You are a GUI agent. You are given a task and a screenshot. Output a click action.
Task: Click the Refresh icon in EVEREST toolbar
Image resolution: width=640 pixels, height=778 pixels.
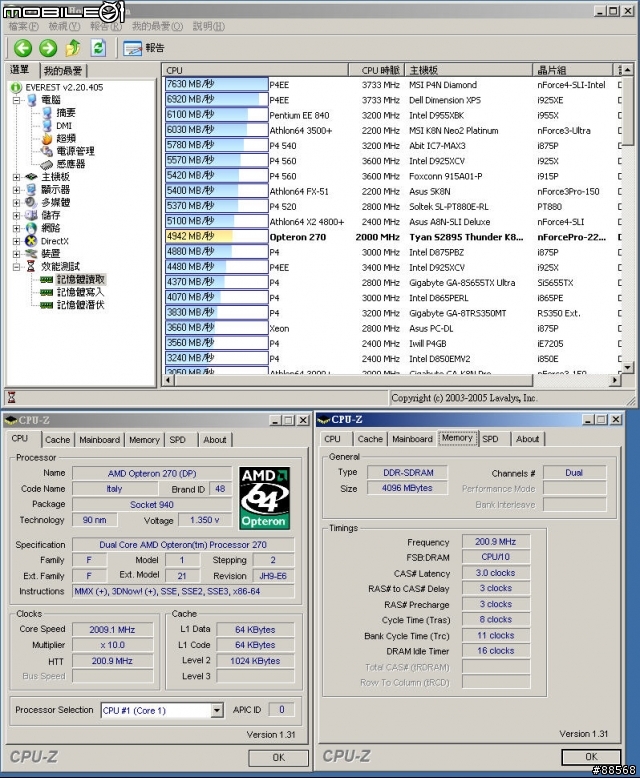click(98, 48)
